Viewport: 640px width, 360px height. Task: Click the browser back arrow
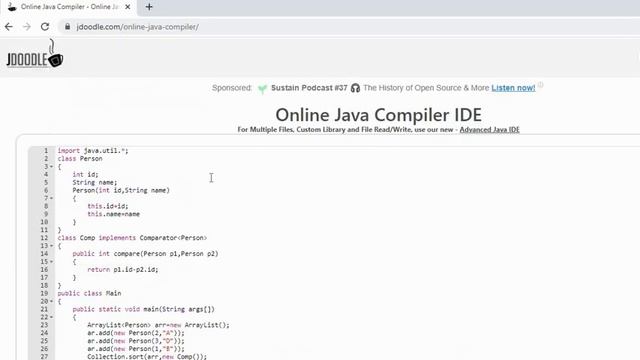coord(9,27)
